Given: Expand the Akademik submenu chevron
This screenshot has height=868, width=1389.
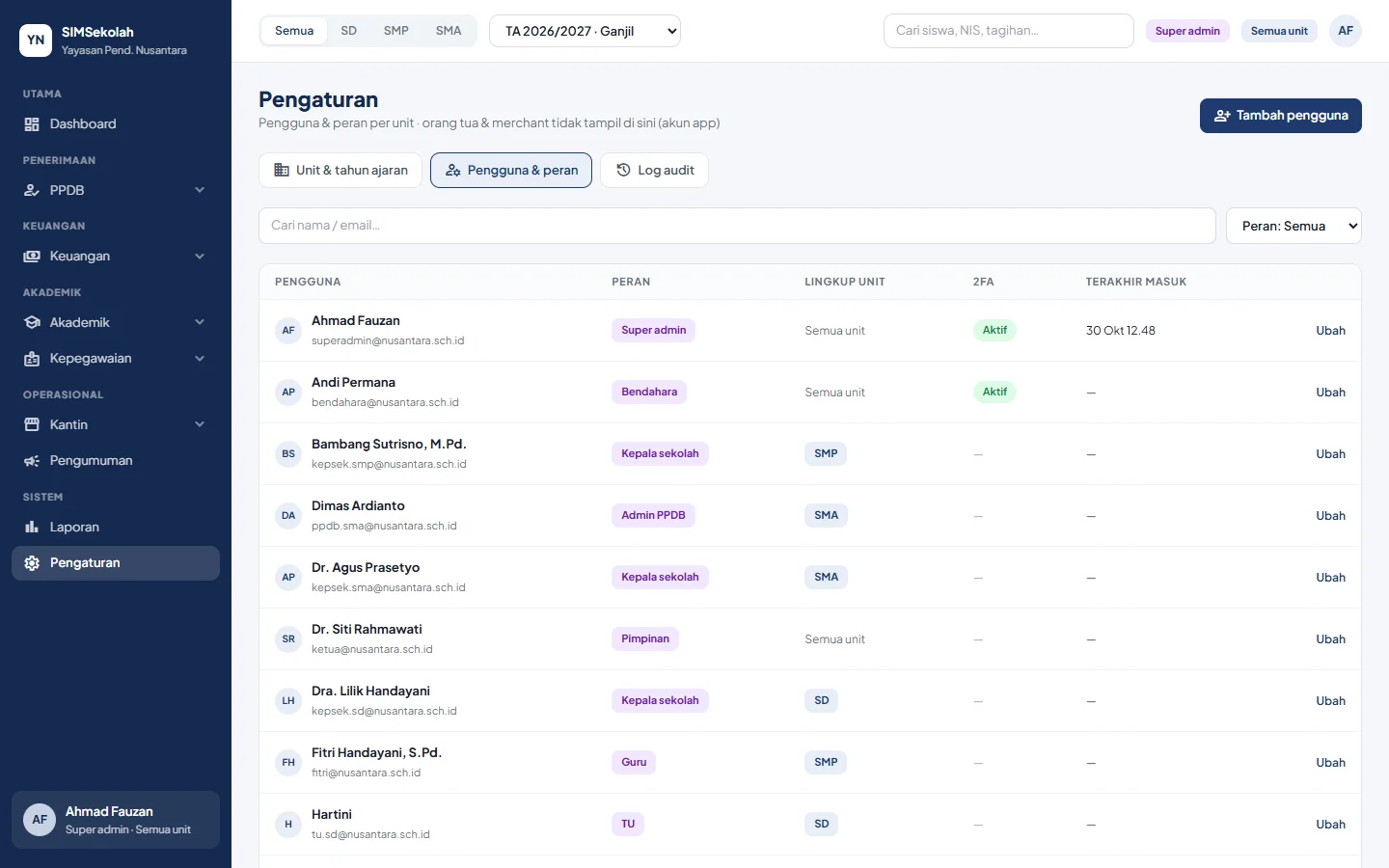Looking at the screenshot, I should pos(200,322).
